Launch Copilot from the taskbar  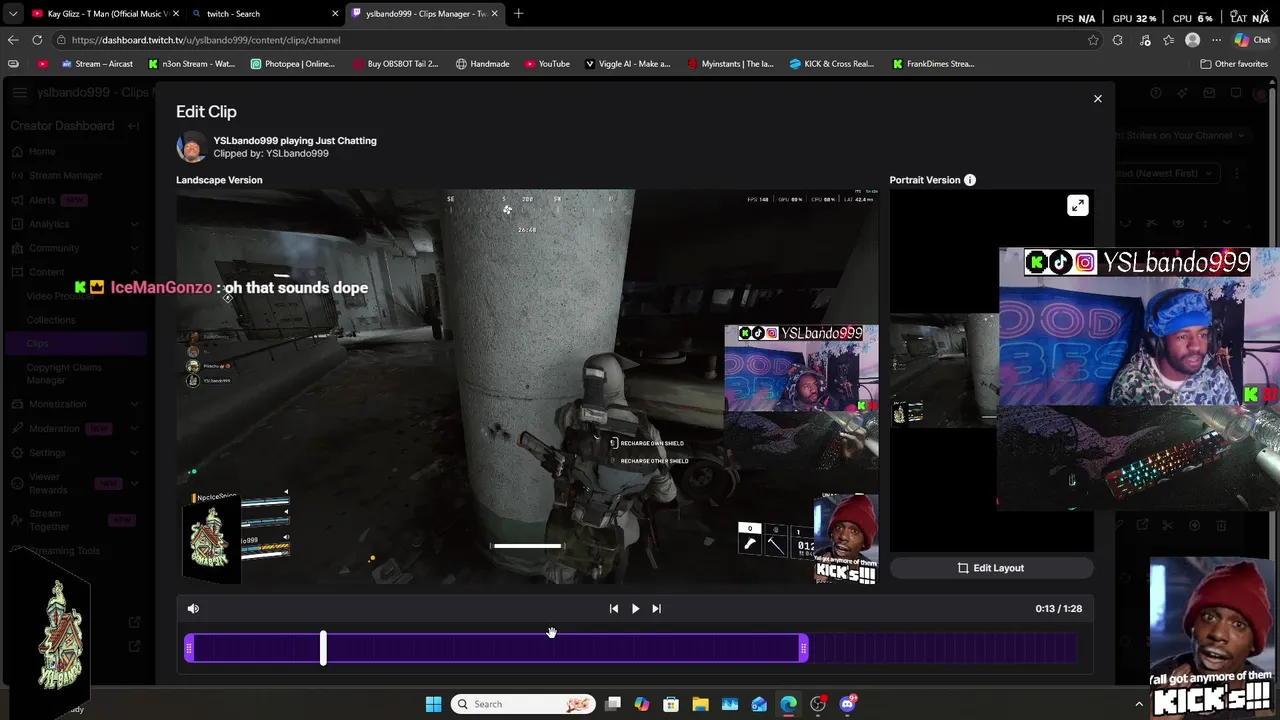coord(642,704)
